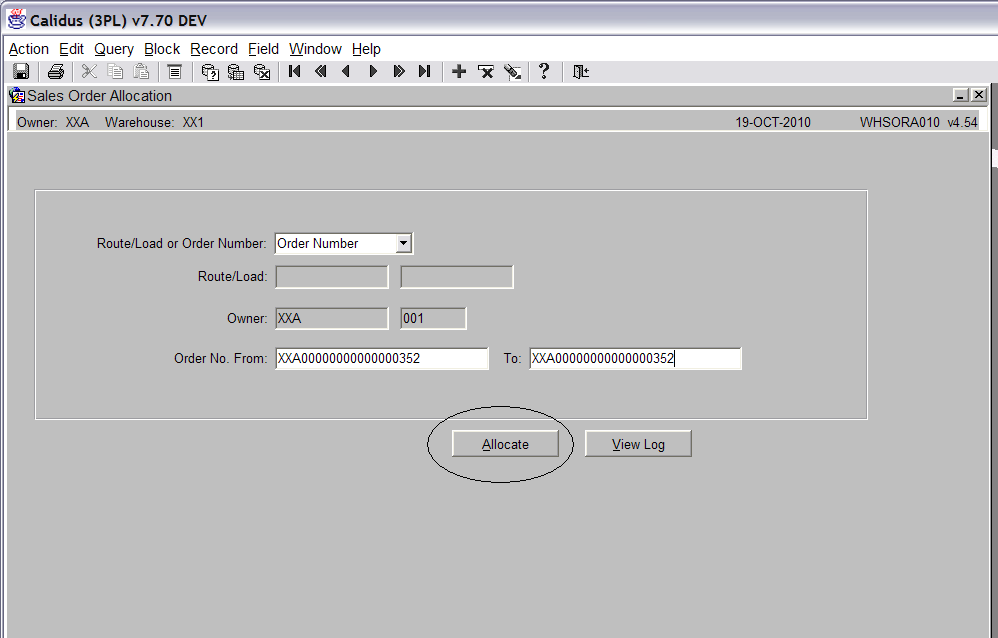The width and height of the screenshot is (998, 638).
Task: Click the Allocate button
Action: pyautogui.click(x=505, y=444)
